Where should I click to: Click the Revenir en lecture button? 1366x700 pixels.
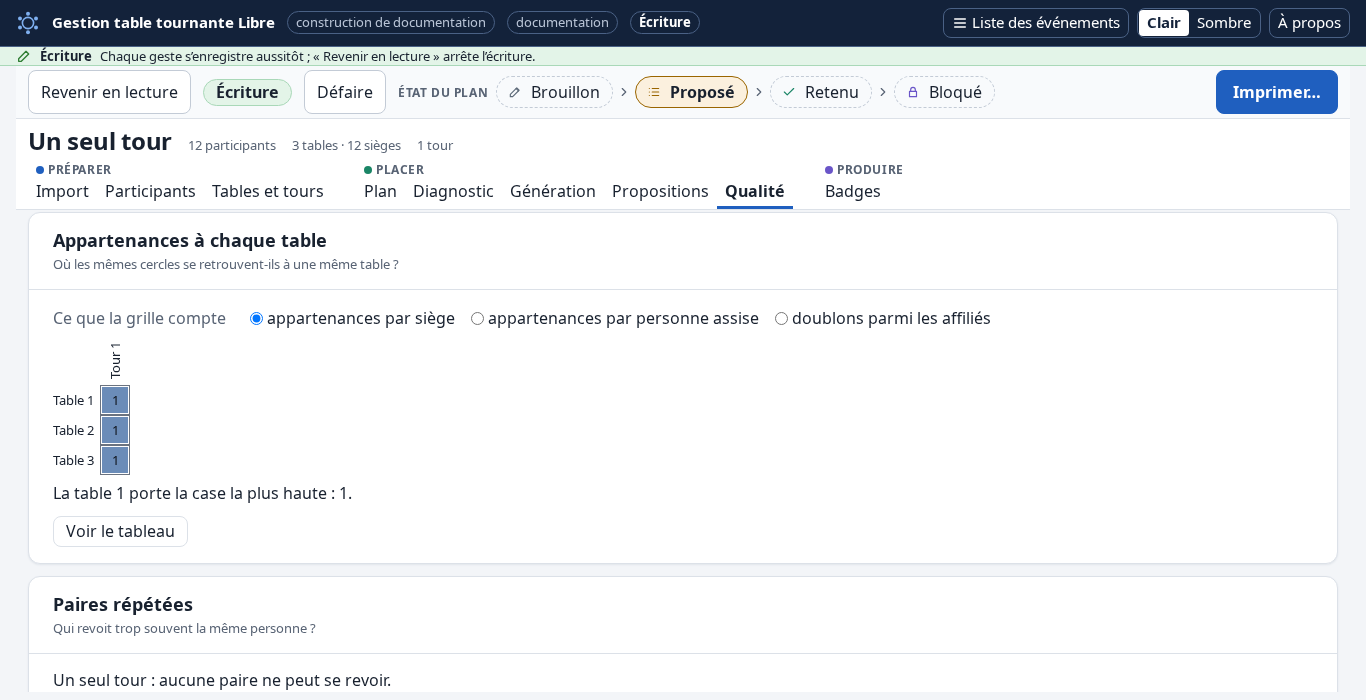(109, 92)
